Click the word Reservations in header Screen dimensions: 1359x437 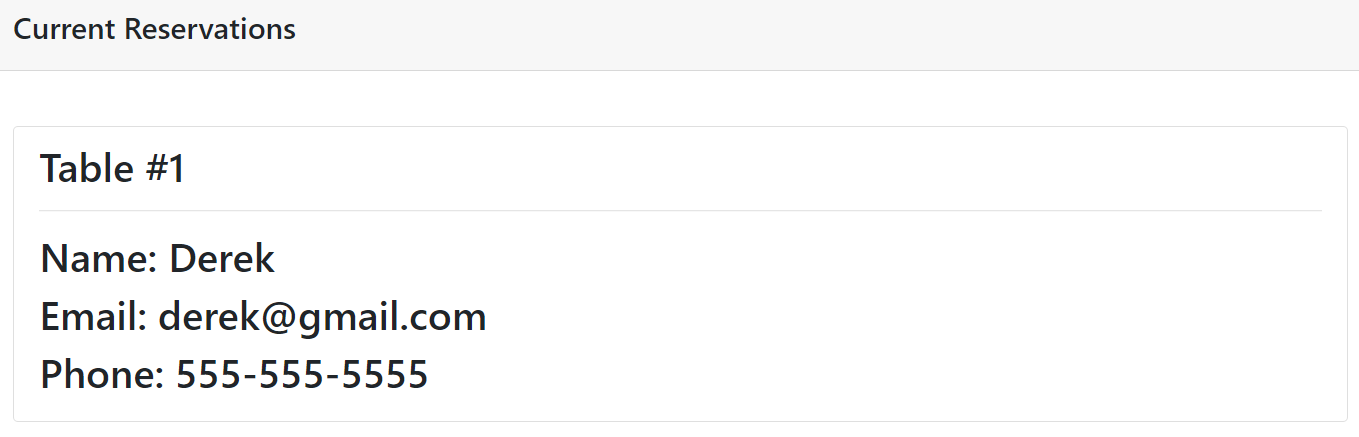[x=210, y=30]
